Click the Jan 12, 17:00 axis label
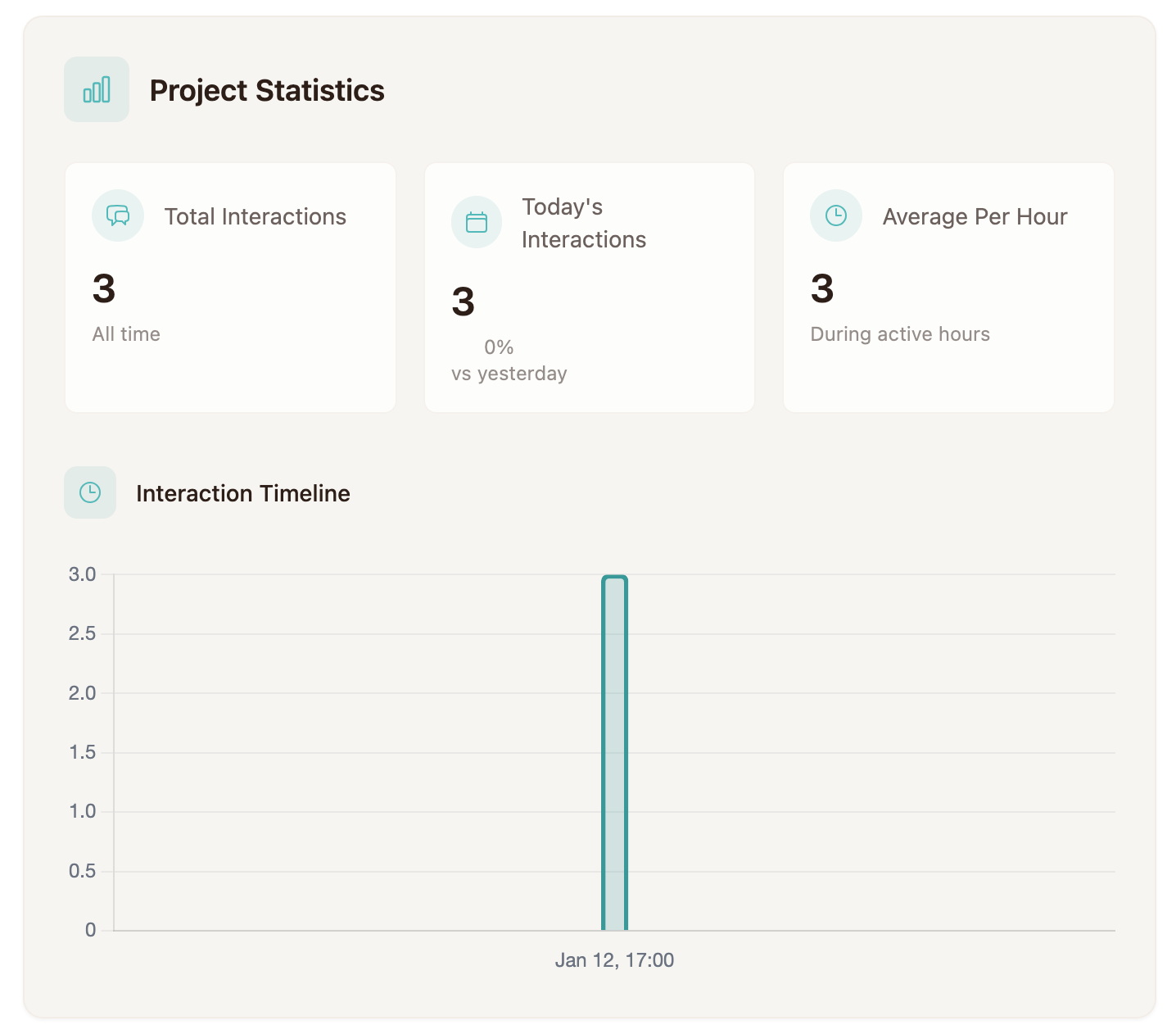The height and width of the screenshot is (1034, 1176). click(x=614, y=960)
